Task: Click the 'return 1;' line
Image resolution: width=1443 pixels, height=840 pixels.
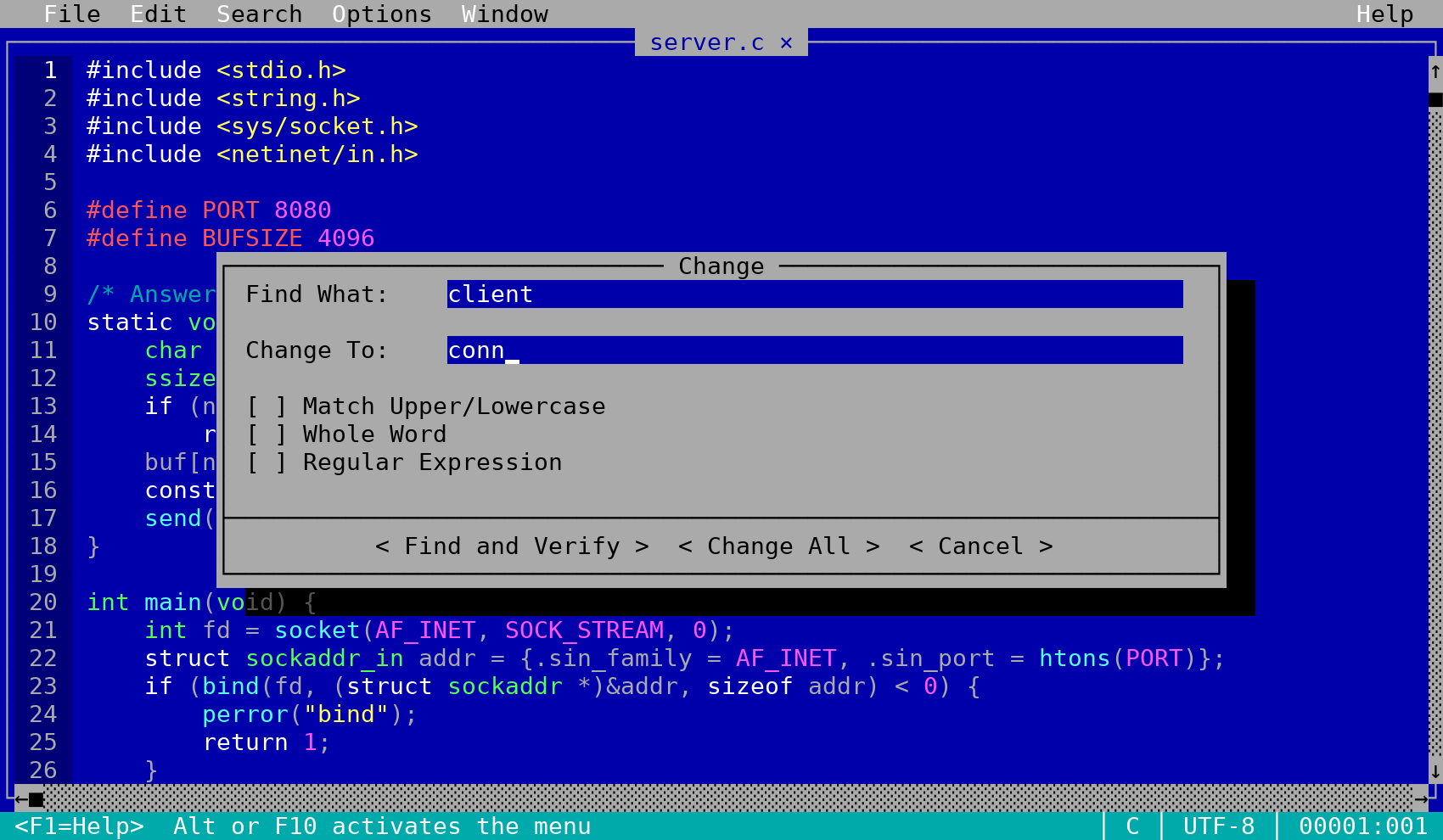Action: pos(267,742)
